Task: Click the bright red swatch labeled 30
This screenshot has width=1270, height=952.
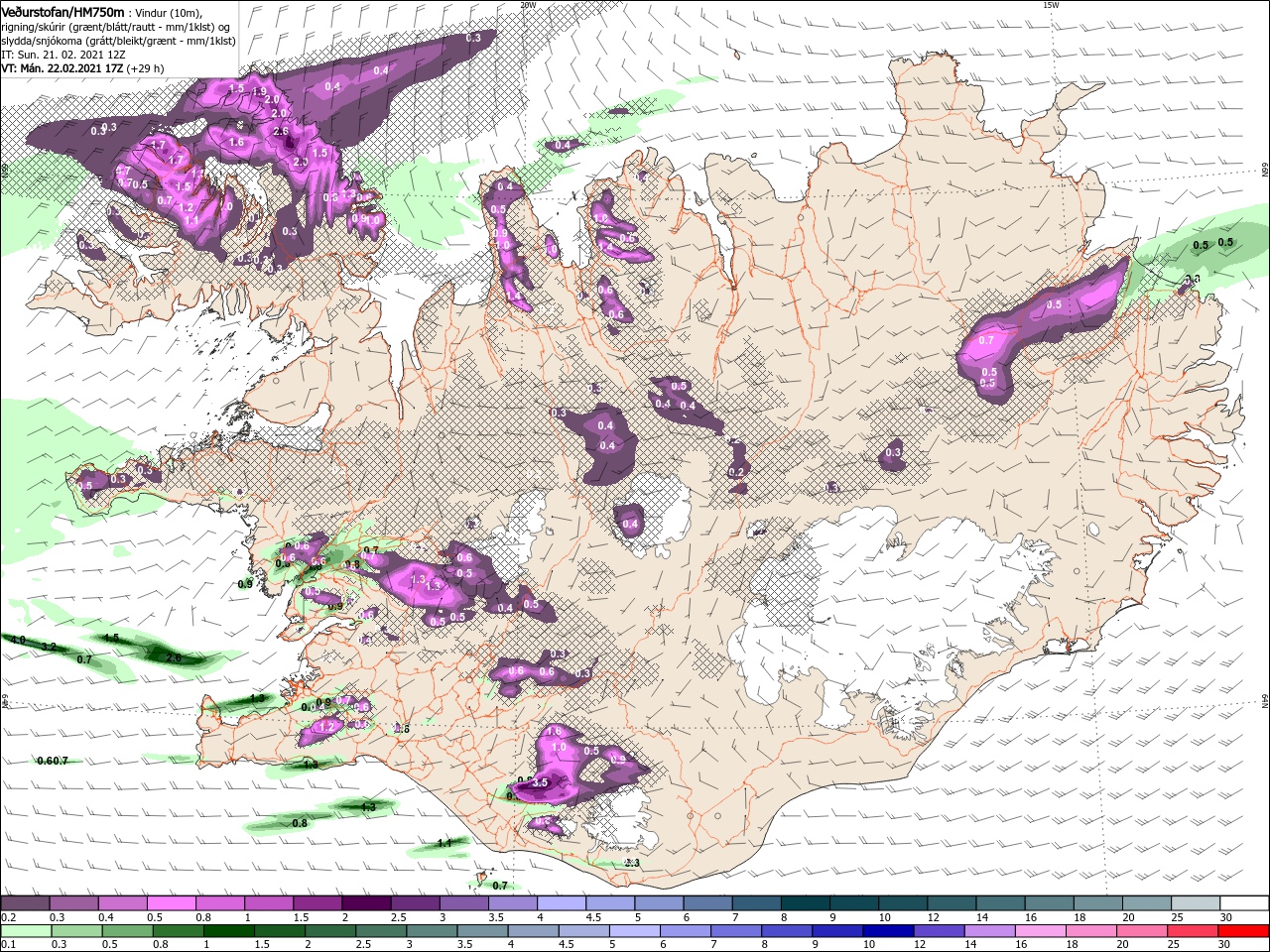Action: tap(1244, 930)
